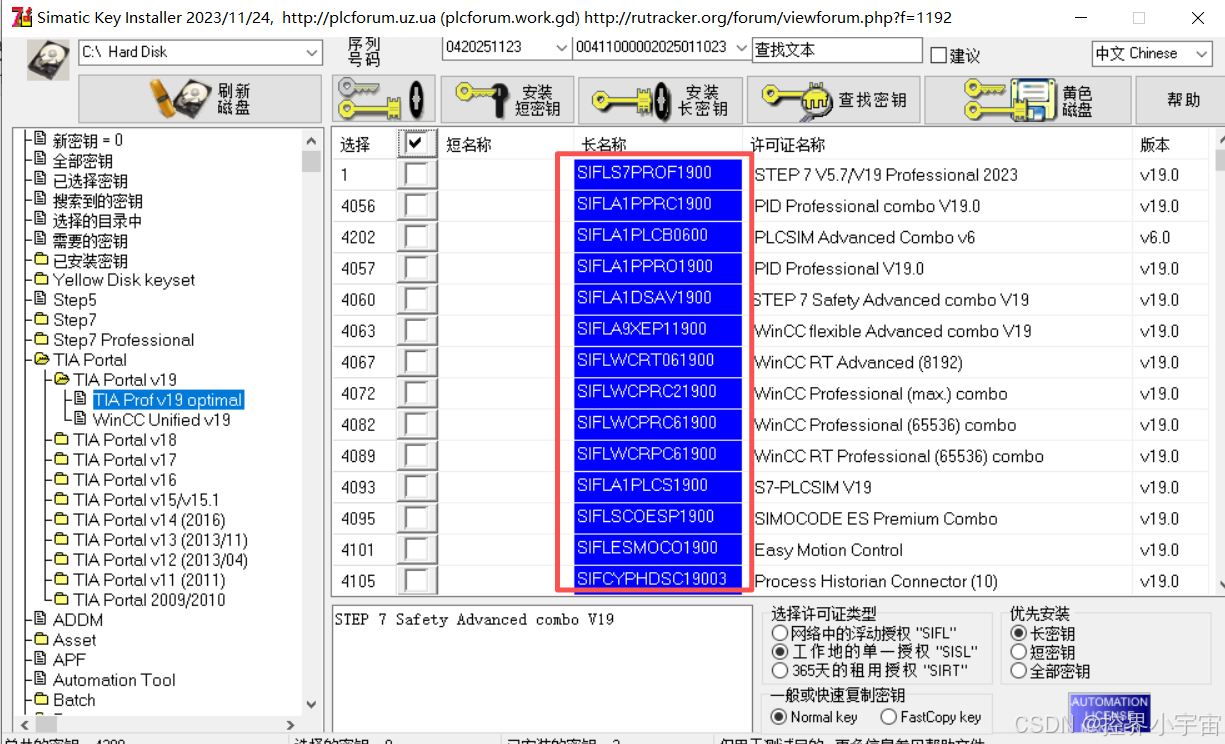Open the 00411000002025011023 serial dropdown
The width and height of the screenshot is (1225, 744).
pyautogui.click(x=740, y=47)
